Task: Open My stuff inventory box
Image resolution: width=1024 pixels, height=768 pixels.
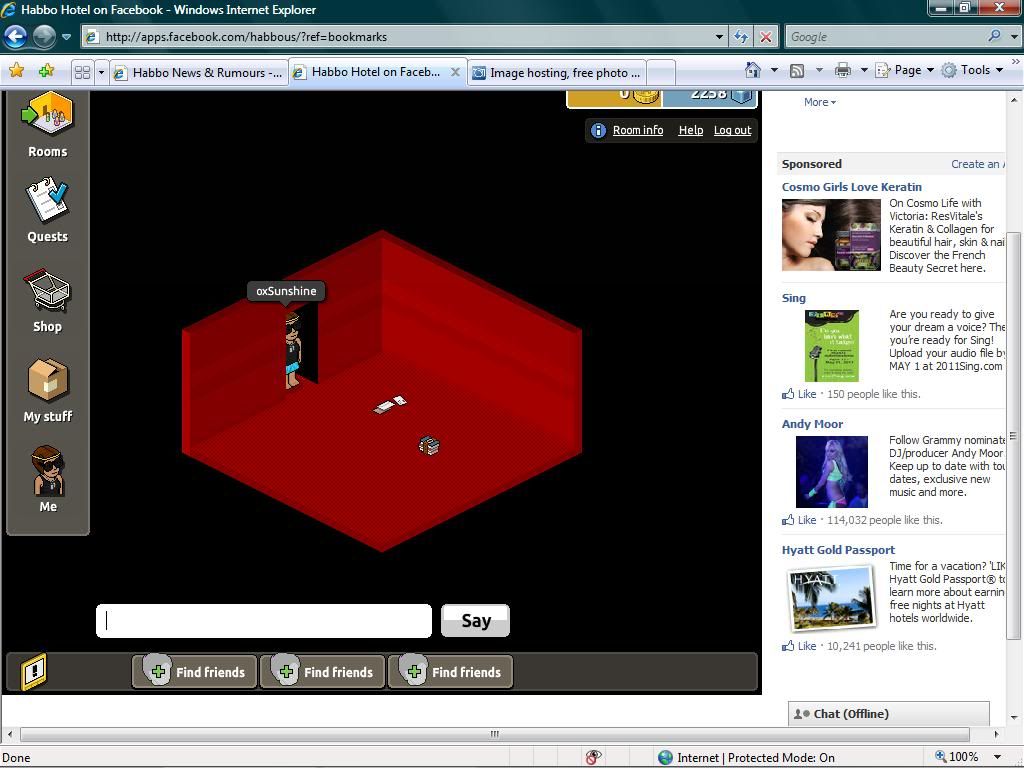Action: 47,381
